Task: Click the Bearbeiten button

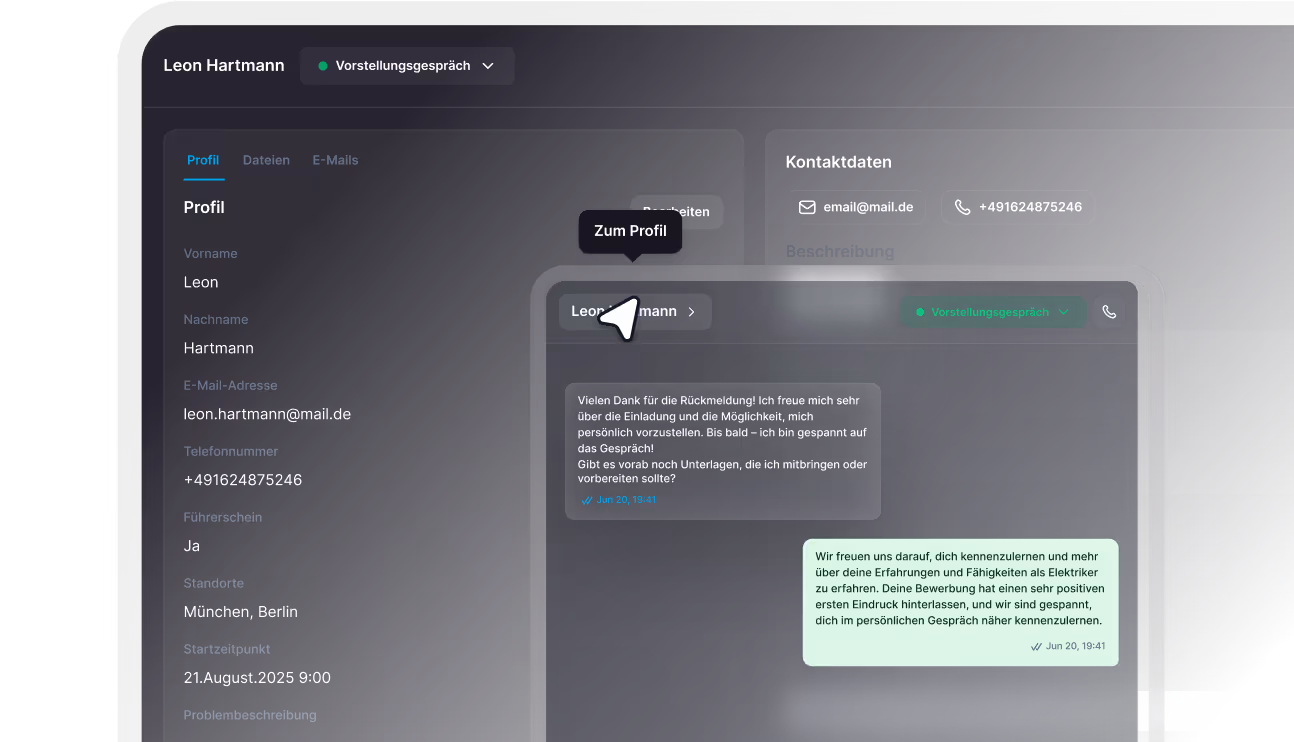Action: click(695, 212)
